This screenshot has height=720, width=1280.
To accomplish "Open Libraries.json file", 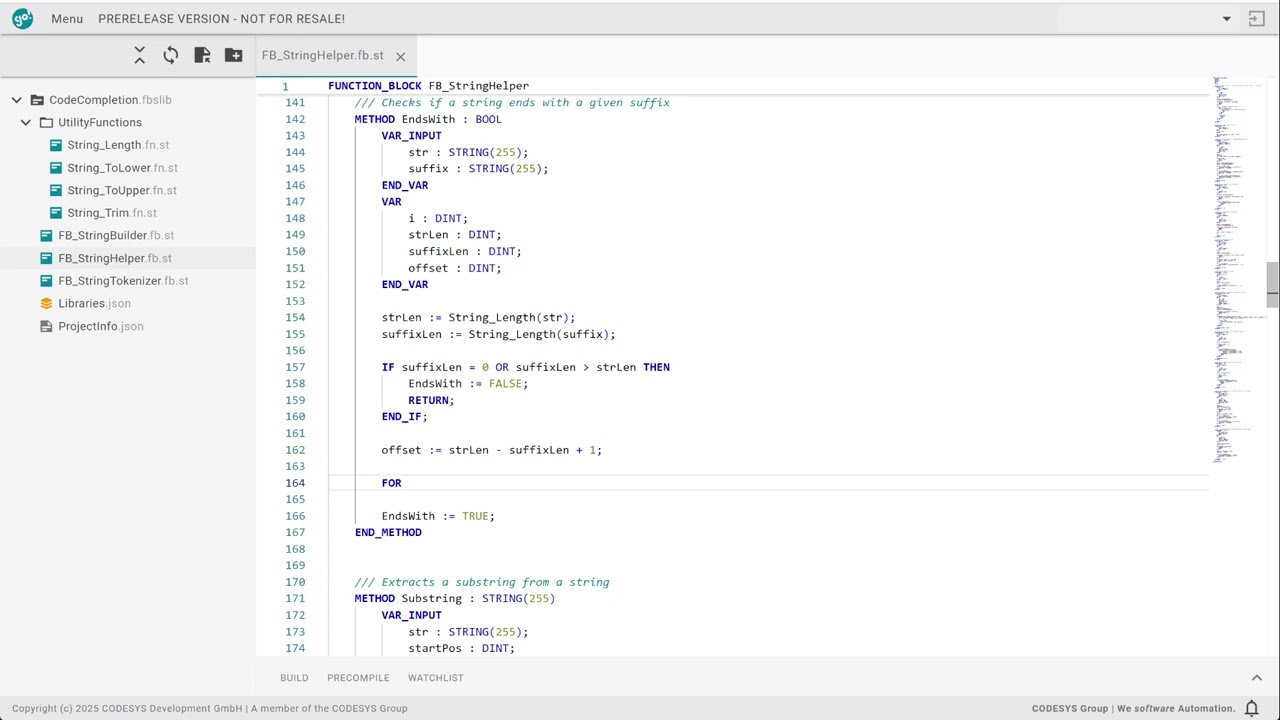I will tap(94, 304).
